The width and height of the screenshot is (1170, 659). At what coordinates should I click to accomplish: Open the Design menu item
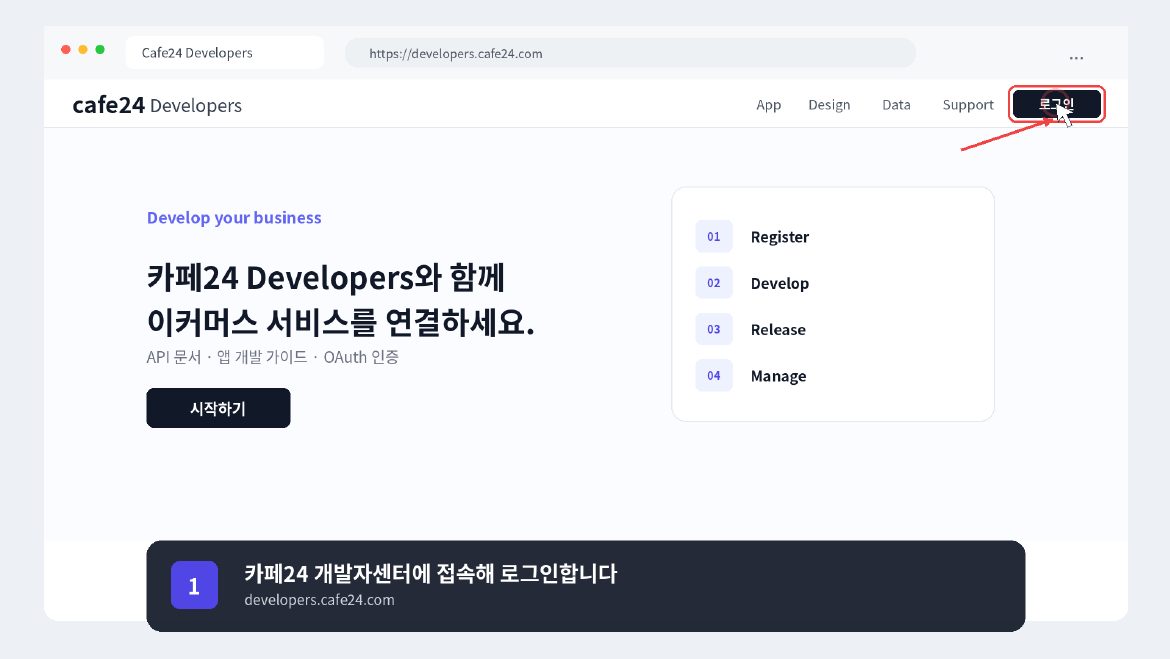(x=829, y=104)
